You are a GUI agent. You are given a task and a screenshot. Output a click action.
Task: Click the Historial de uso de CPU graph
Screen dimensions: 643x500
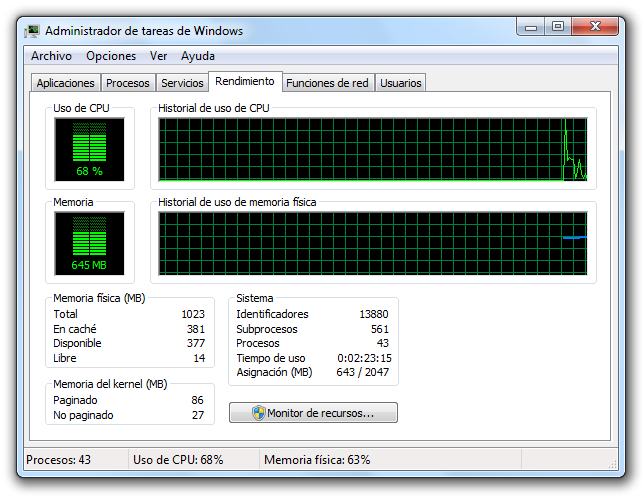point(373,149)
